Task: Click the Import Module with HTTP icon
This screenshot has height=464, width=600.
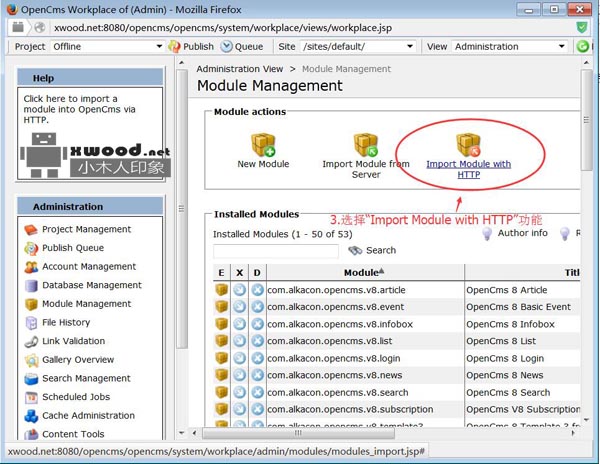Action: tap(468, 145)
